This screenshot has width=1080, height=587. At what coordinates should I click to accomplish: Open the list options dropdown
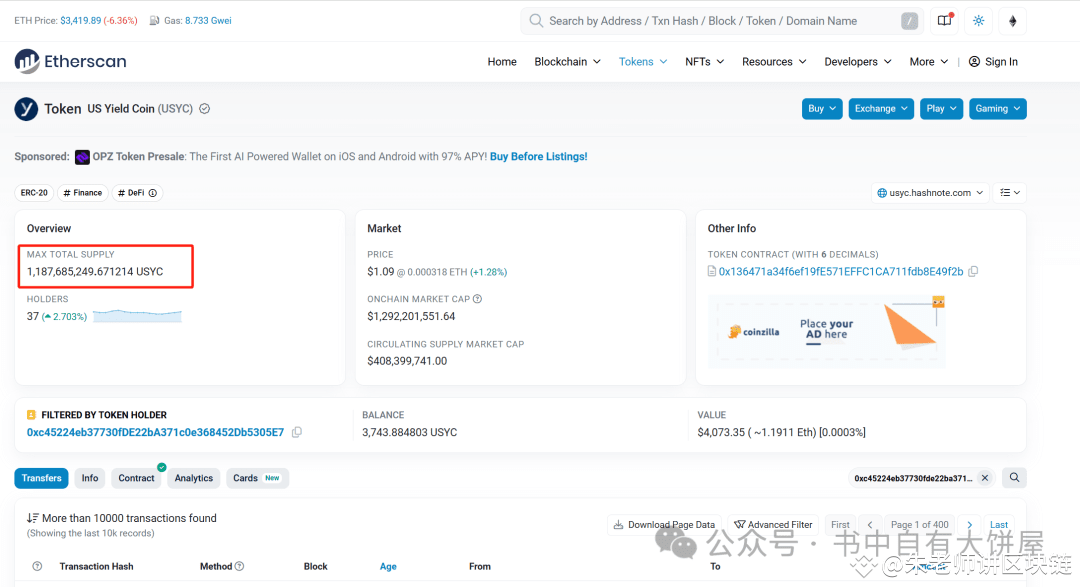coord(1010,193)
